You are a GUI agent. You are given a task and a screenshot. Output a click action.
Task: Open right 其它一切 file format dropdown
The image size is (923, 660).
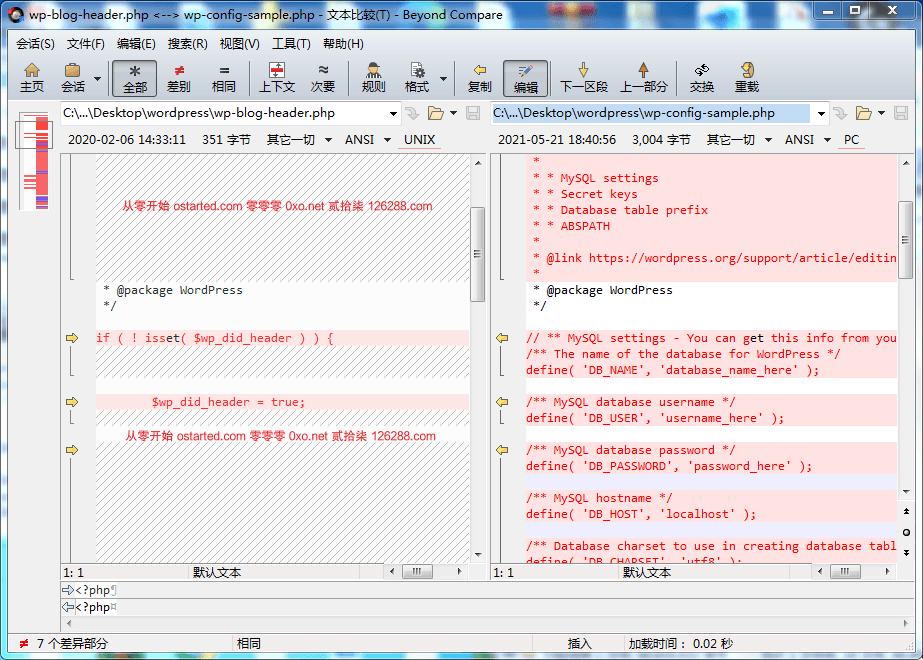coord(739,140)
